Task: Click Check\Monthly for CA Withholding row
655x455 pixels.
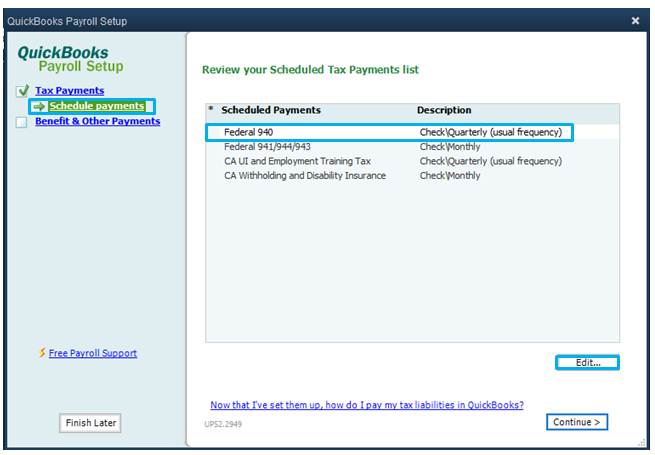Action: (x=450, y=175)
